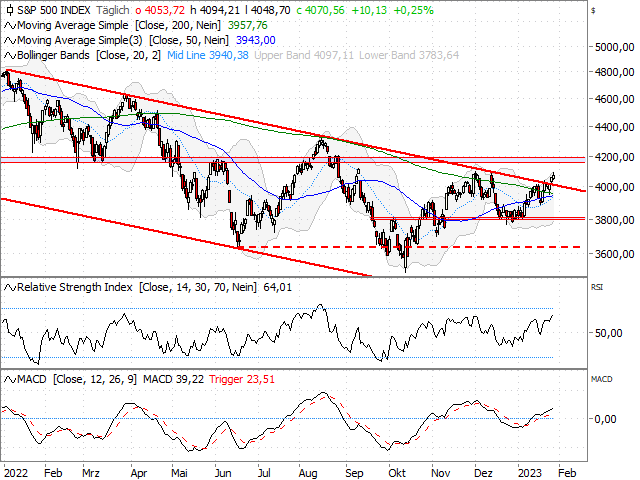The height and width of the screenshot is (480, 640).
Task: Click the Mai date axis label
Action: (179, 473)
